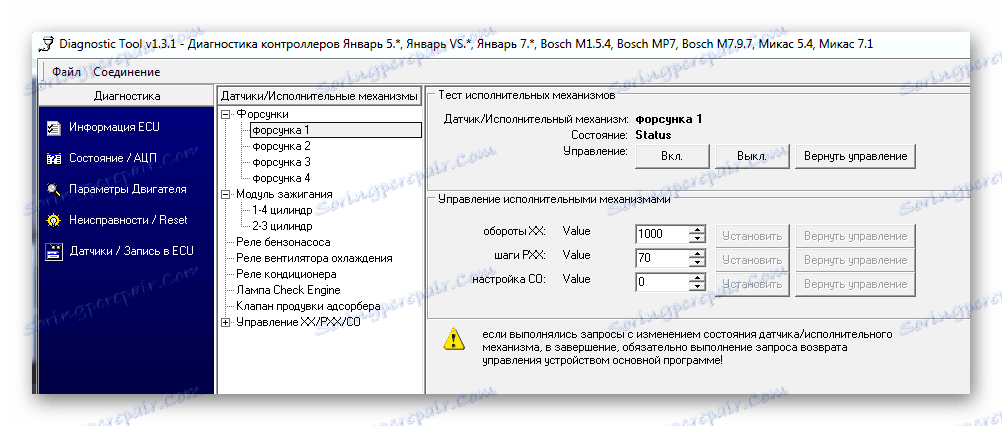
Task: Increase обороты ХХ with up arrow
Action: point(697,230)
